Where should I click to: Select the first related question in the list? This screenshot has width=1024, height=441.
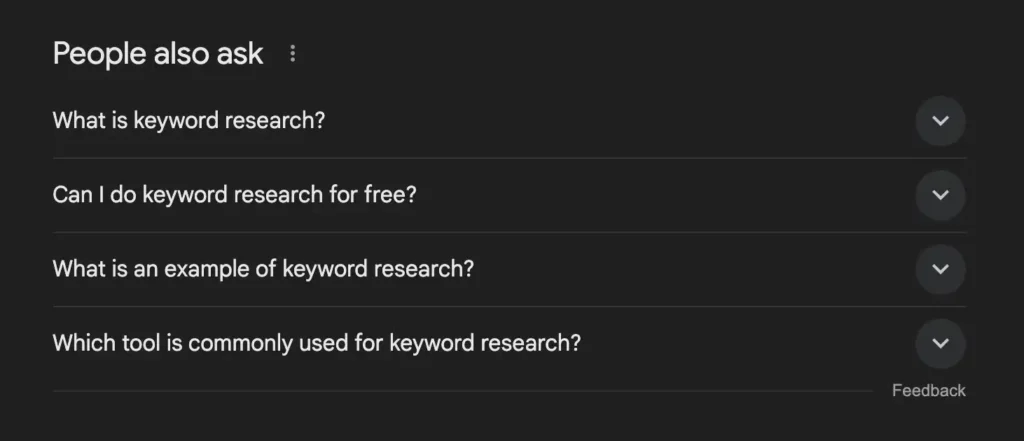189,121
